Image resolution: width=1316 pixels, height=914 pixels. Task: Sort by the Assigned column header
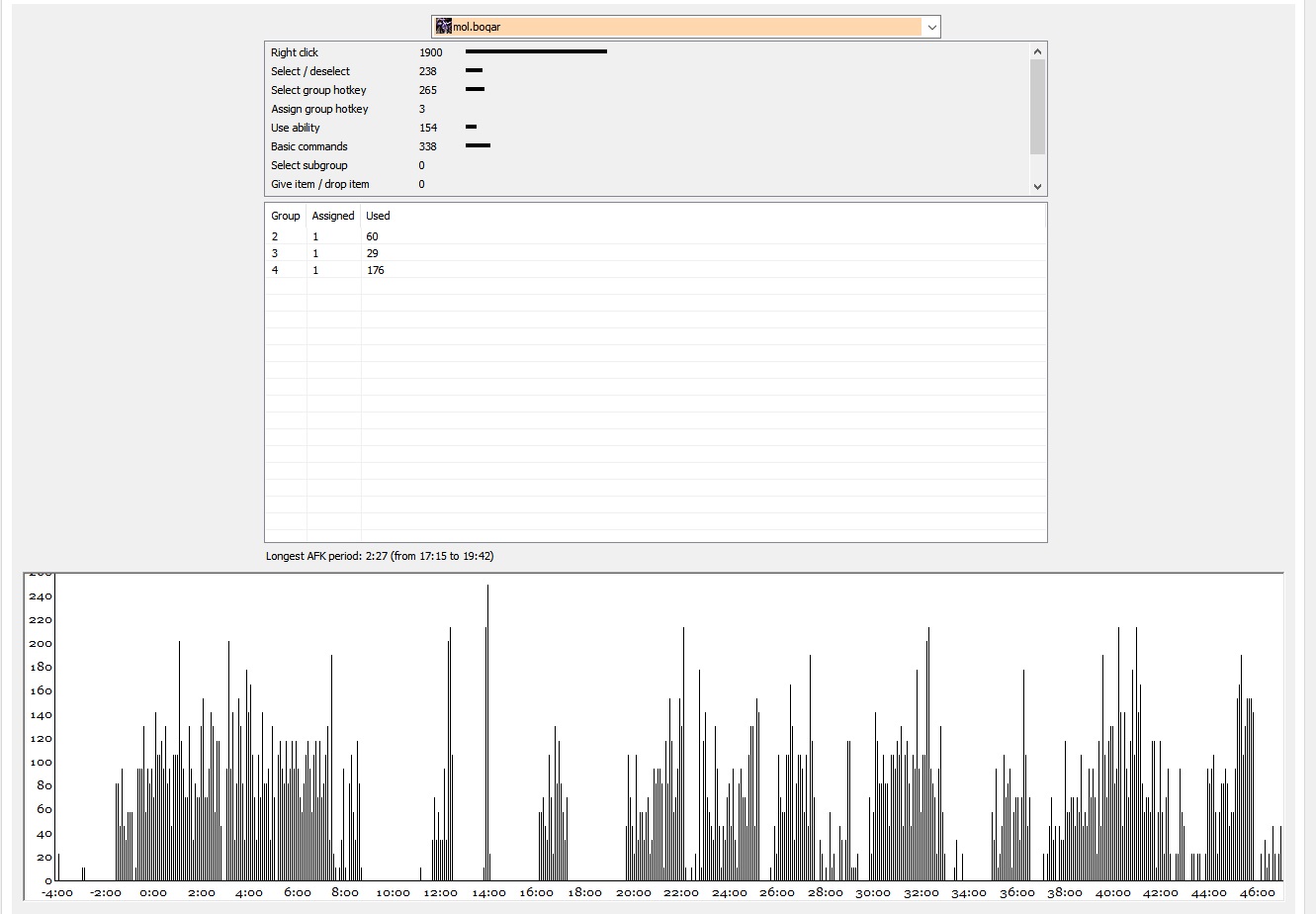coord(333,216)
